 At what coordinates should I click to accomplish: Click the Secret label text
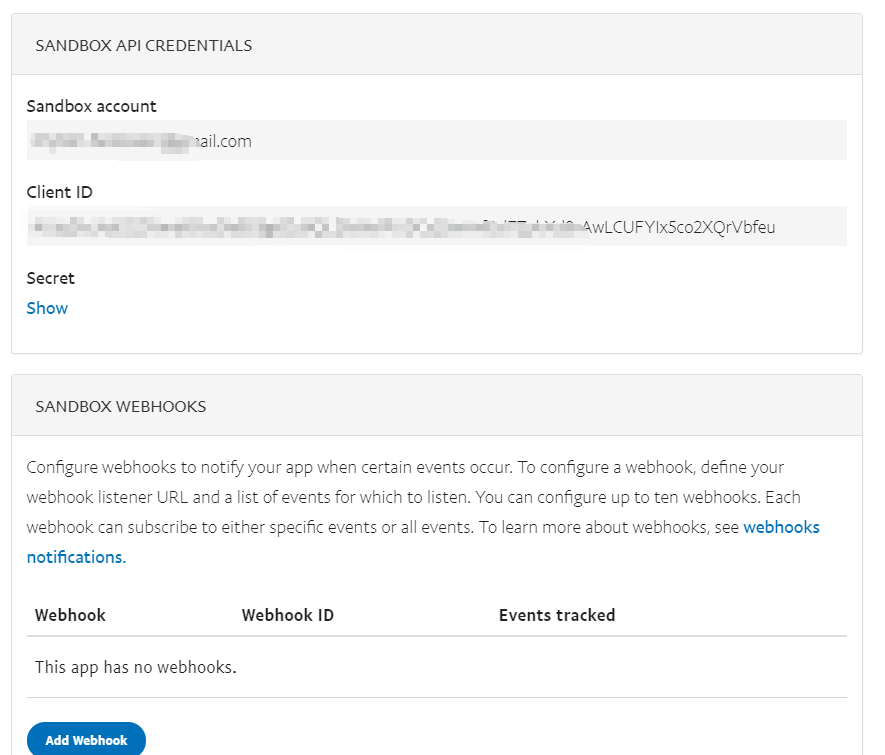point(50,278)
